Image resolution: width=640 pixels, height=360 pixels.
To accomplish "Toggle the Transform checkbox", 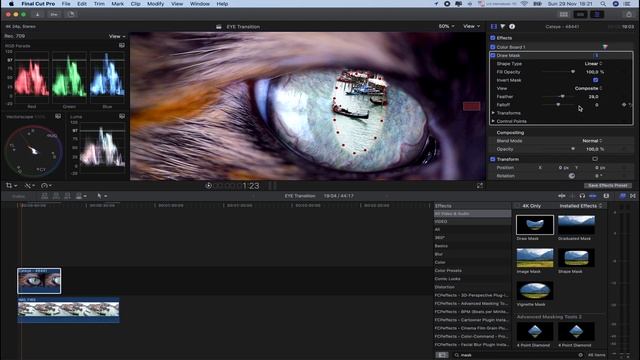I will coord(493,159).
